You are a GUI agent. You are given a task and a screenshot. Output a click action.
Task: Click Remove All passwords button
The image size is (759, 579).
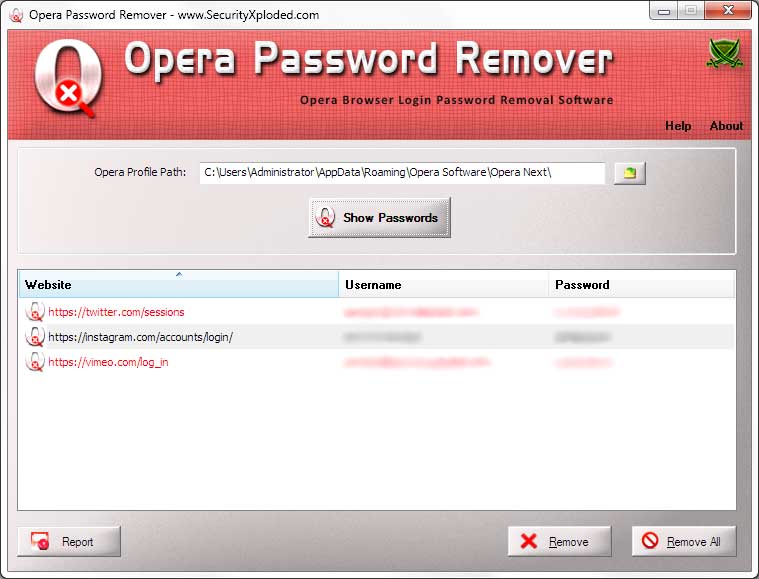coord(683,542)
